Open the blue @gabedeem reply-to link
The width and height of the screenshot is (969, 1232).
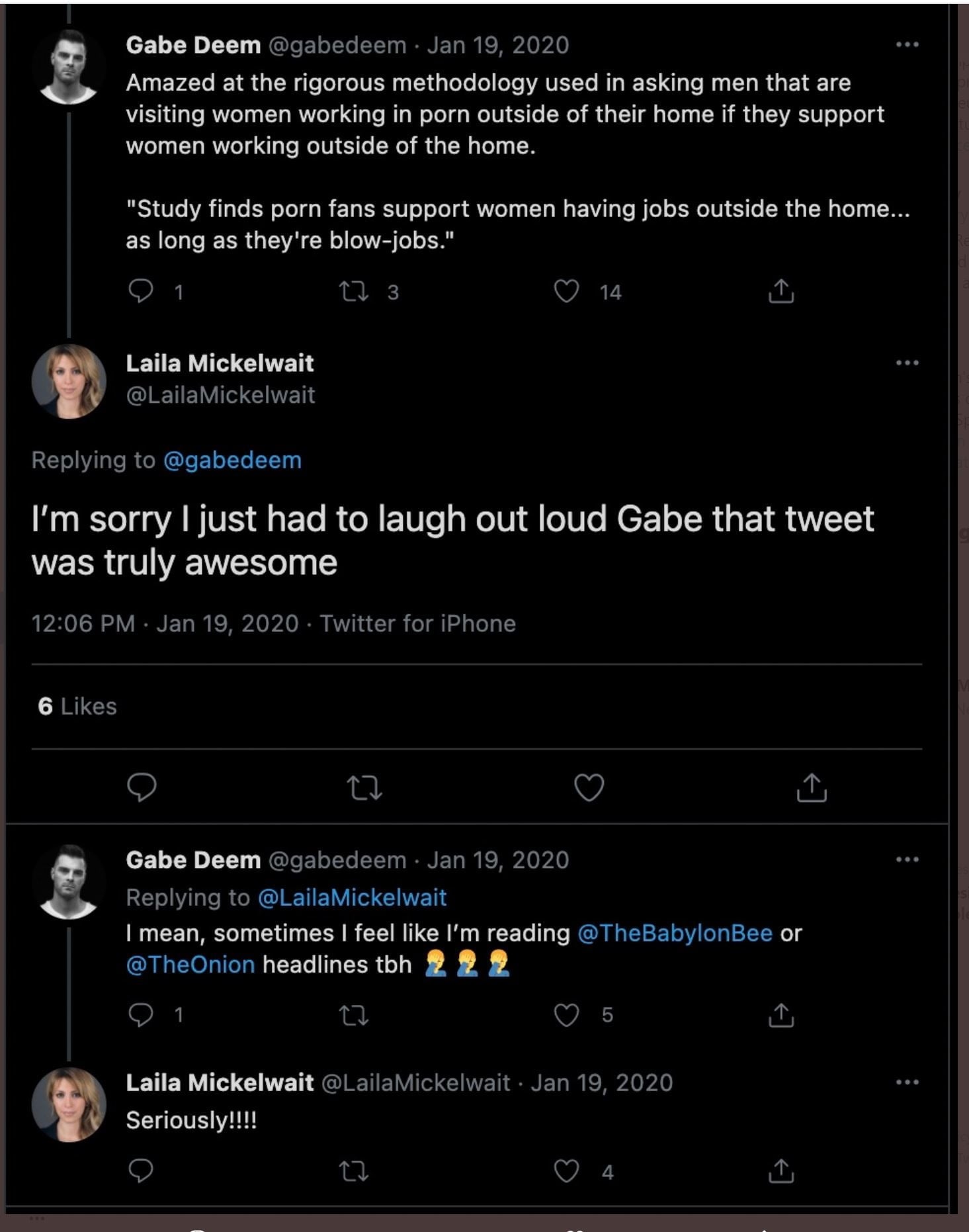point(232,460)
